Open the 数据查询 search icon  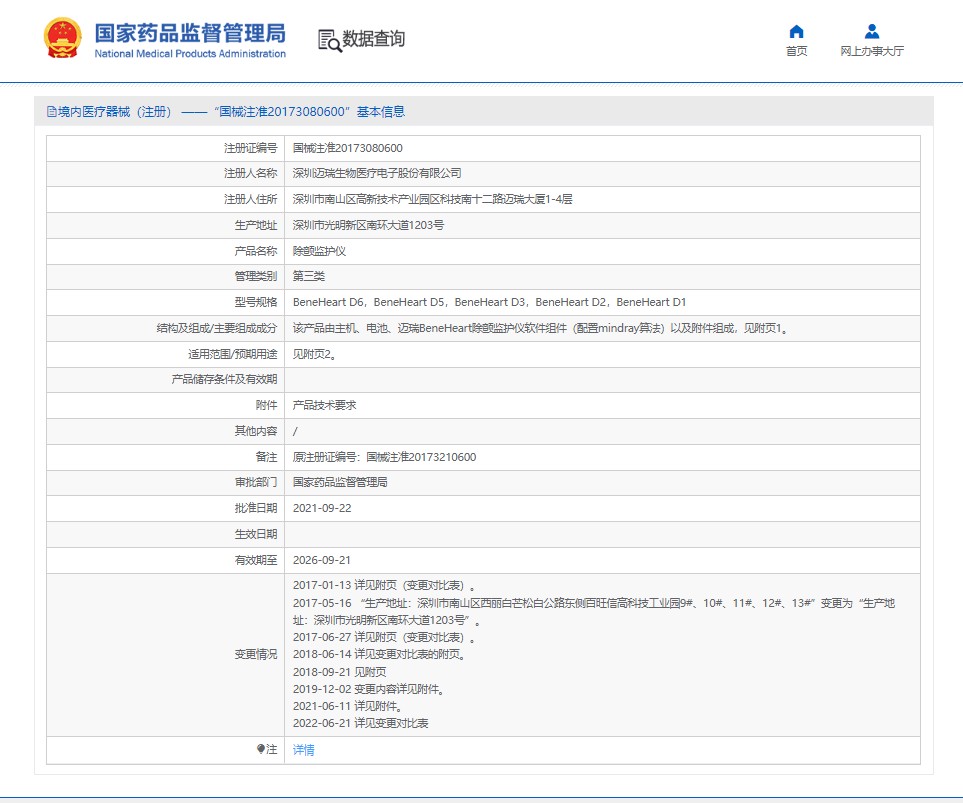click(329, 41)
